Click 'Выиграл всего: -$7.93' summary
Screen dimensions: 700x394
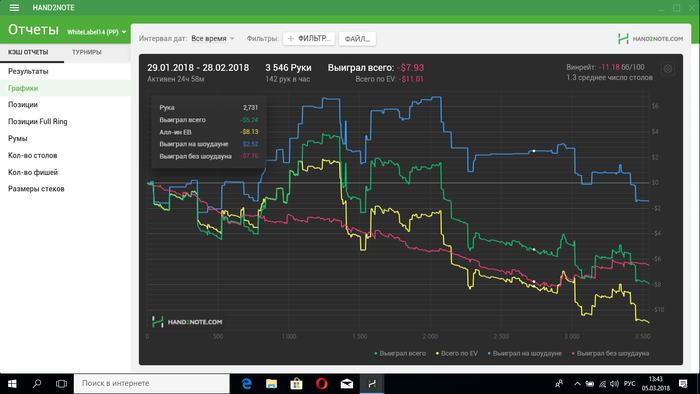tap(376, 68)
